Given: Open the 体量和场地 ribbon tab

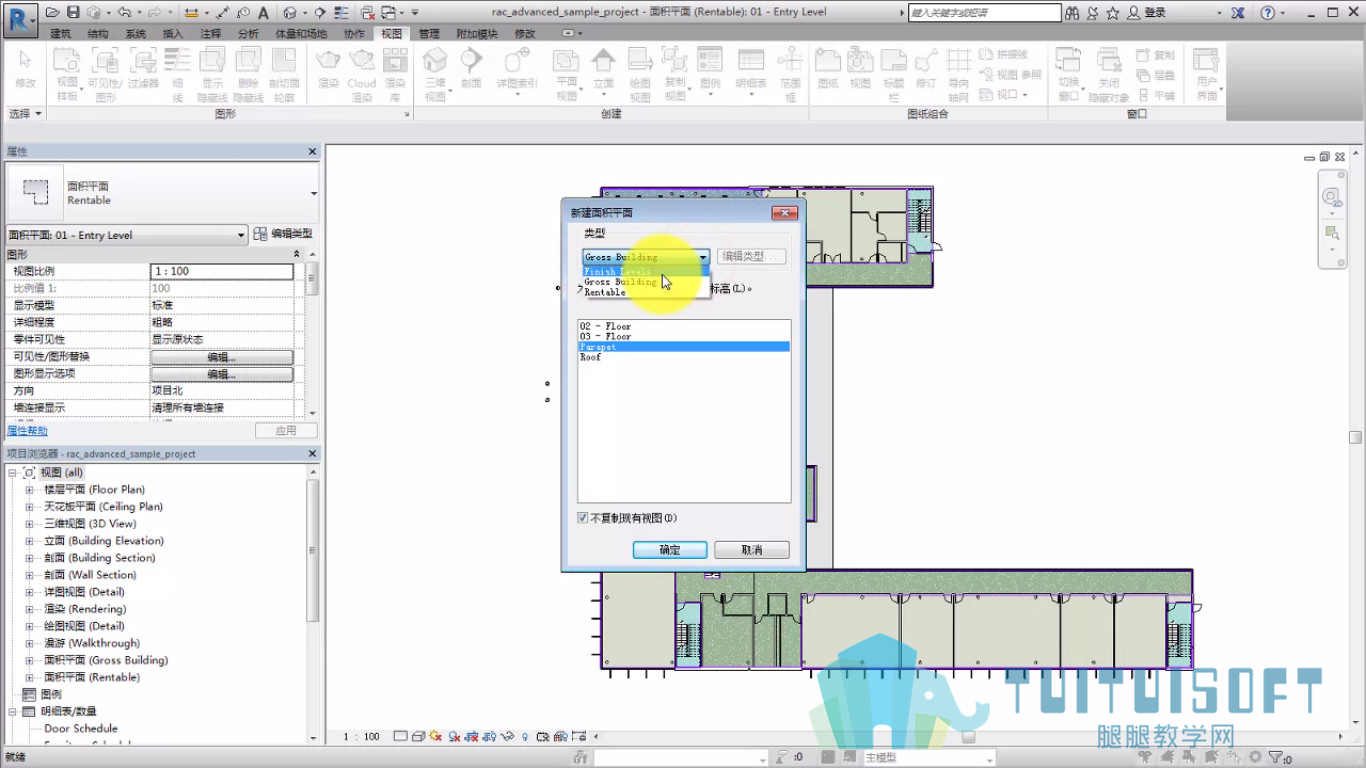Looking at the screenshot, I should [x=301, y=33].
